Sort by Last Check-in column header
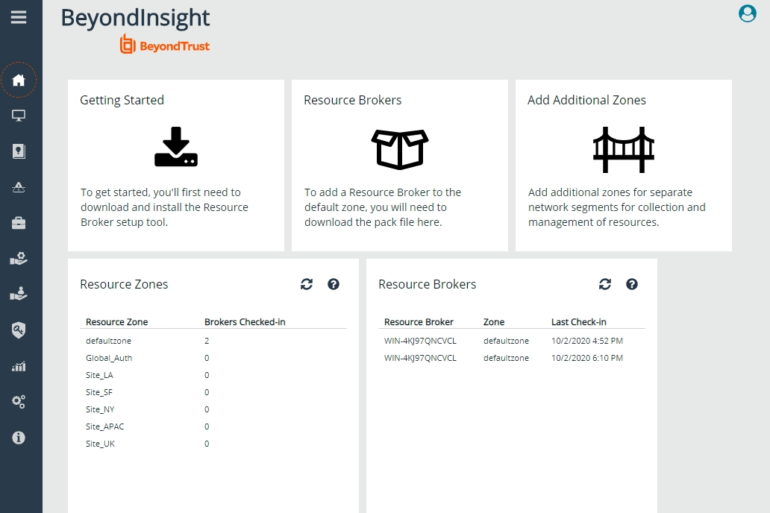The image size is (770, 513). point(578,322)
